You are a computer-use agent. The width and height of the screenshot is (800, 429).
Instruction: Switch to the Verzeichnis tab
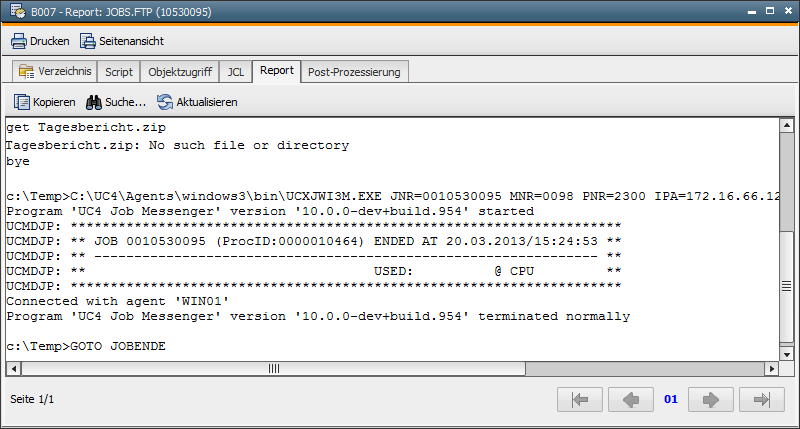pyautogui.click(x=55, y=71)
